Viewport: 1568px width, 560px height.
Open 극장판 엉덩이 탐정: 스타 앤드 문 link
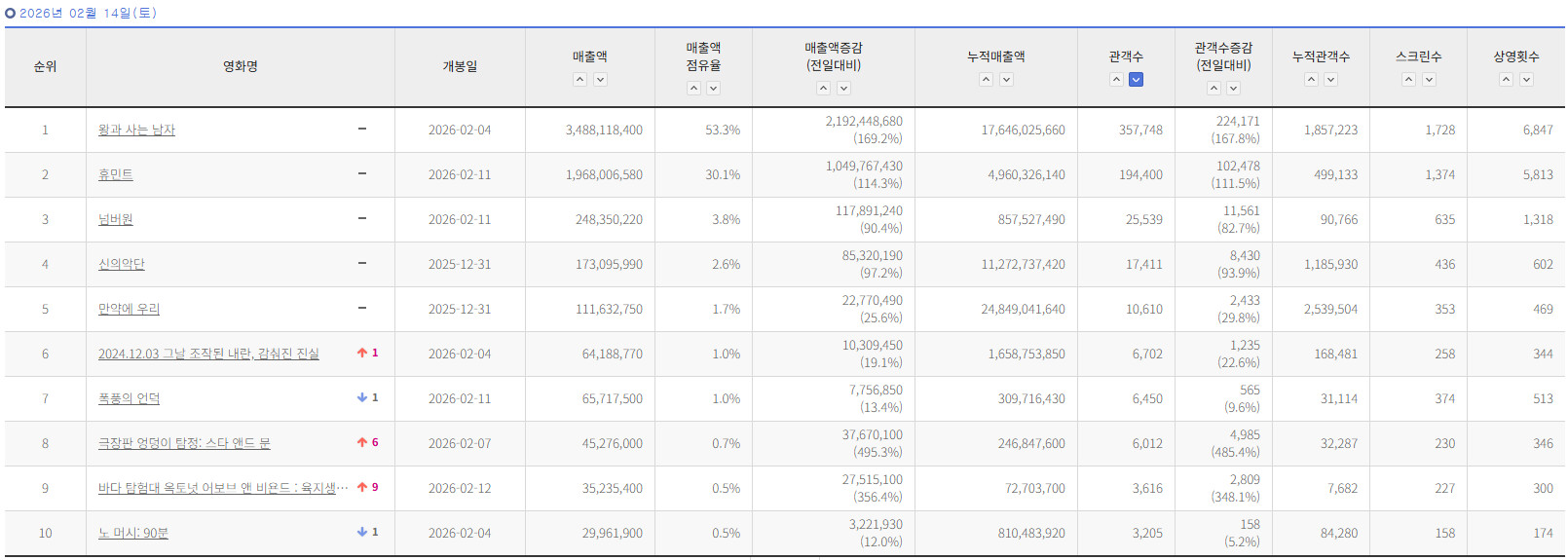point(184,443)
